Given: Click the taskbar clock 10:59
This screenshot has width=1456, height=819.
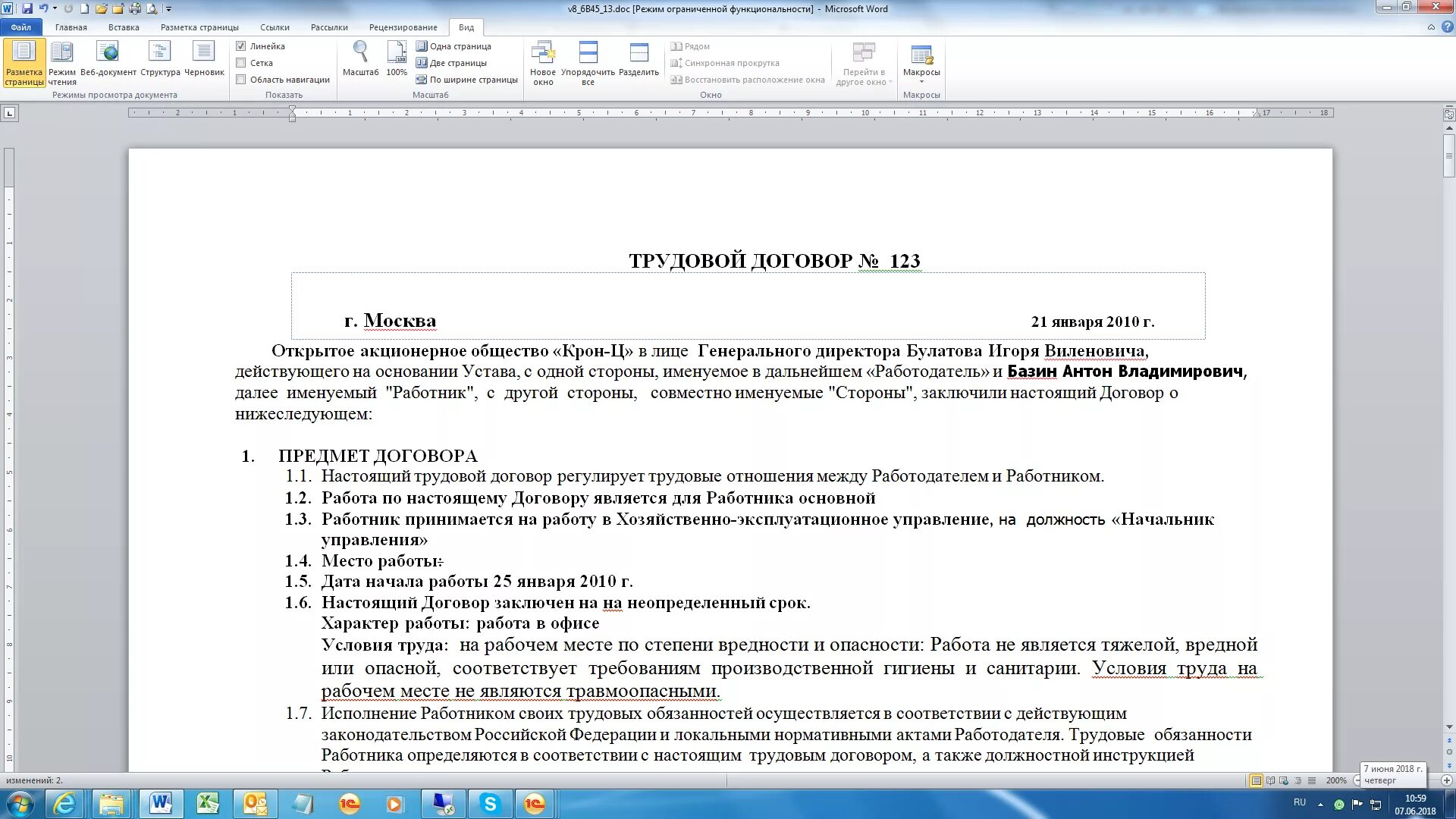Looking at the screenshot, I should [x=1415, y=805].
